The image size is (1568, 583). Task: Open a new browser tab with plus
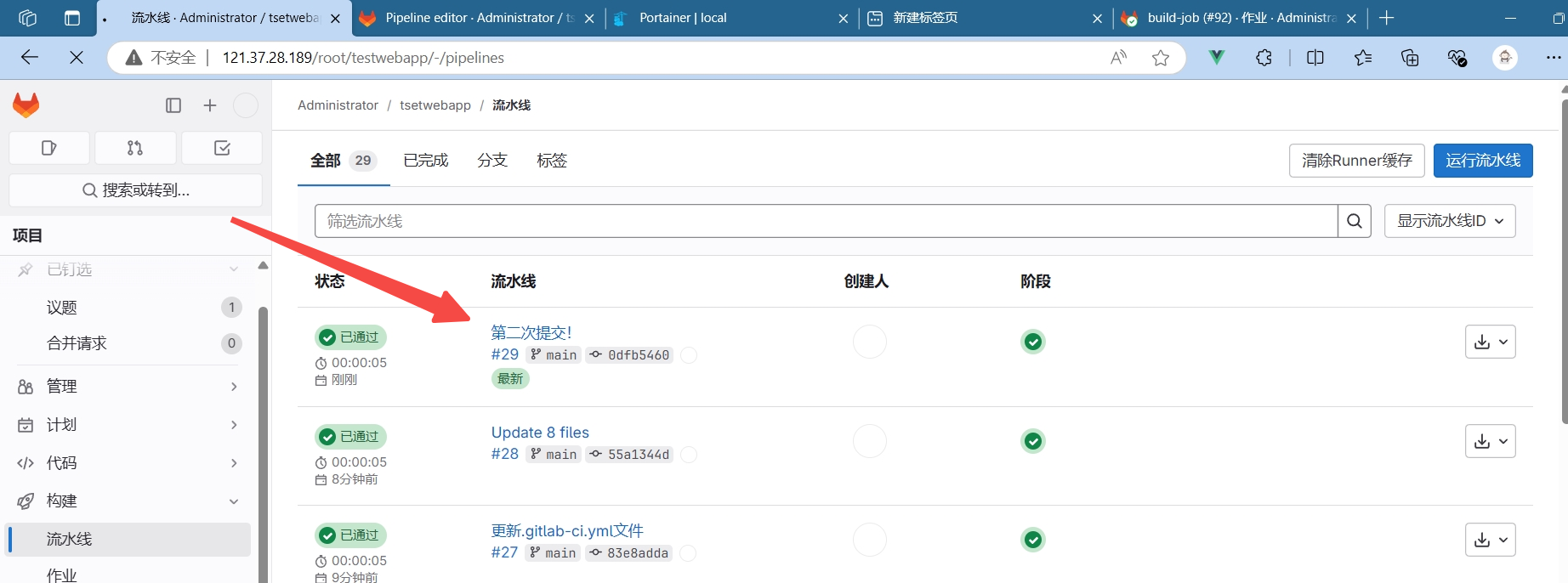(x=1387, y=18)
